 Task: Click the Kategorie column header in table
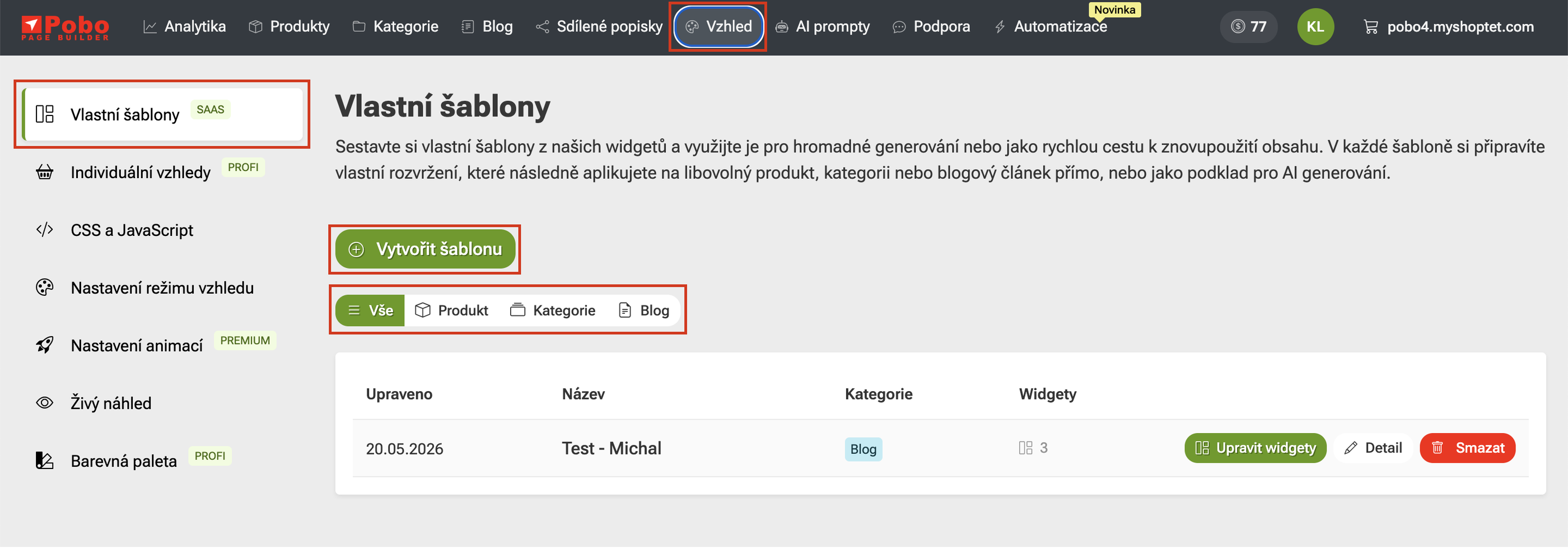point(878,394)
